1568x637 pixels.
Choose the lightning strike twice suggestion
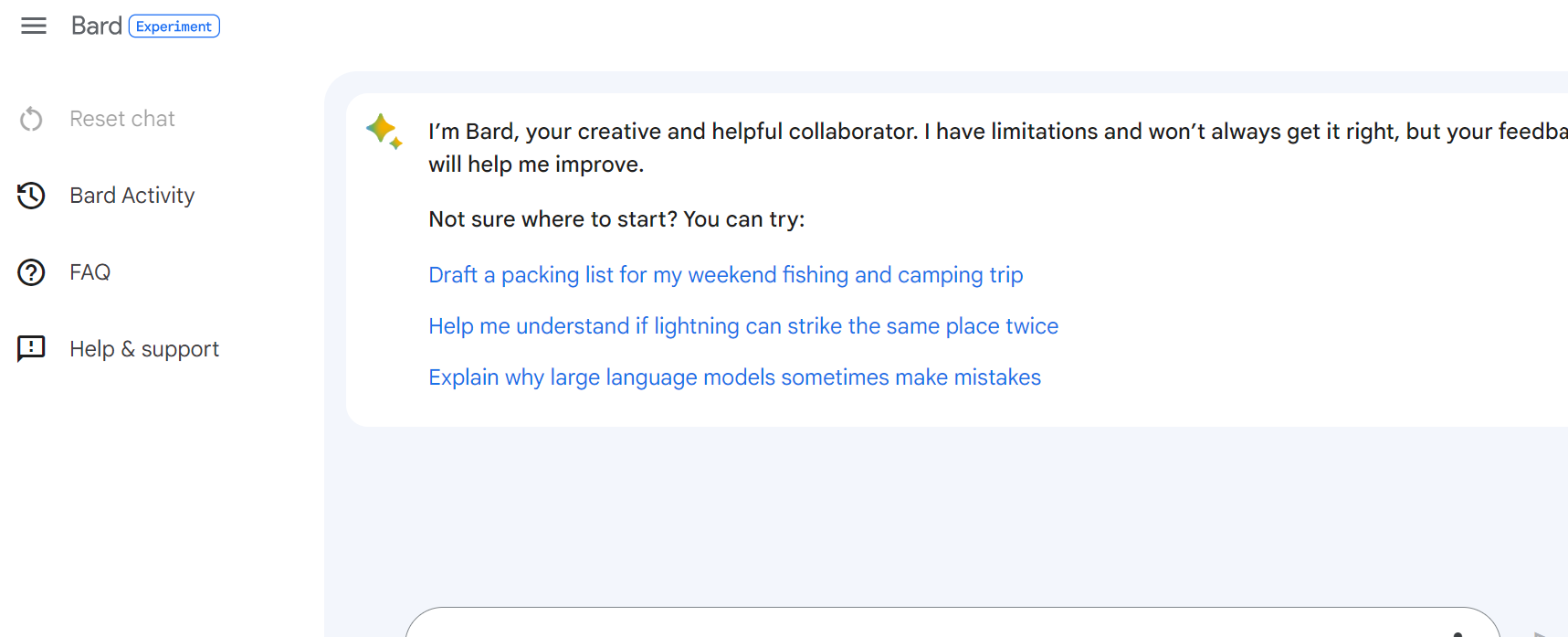click(743, 326)
